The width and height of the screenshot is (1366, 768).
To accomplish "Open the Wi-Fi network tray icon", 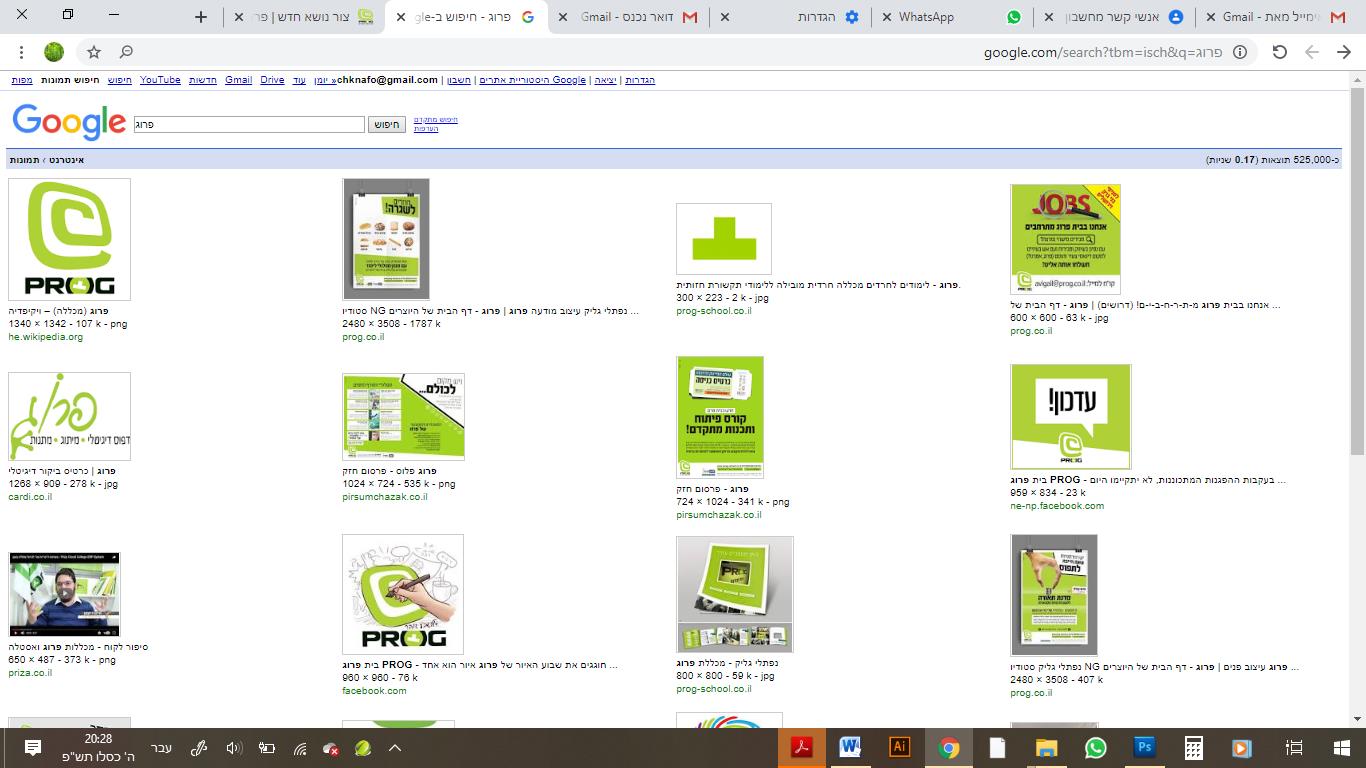I will (300, 748).
